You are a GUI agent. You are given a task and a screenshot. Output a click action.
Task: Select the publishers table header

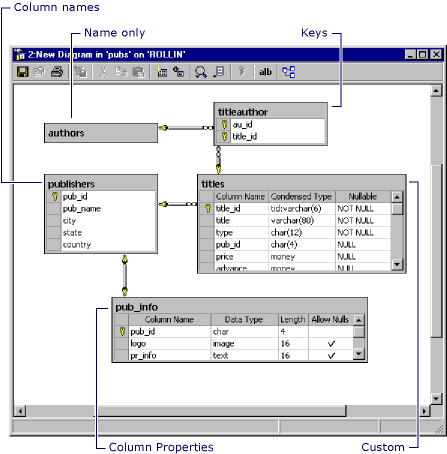pos(101,184)
